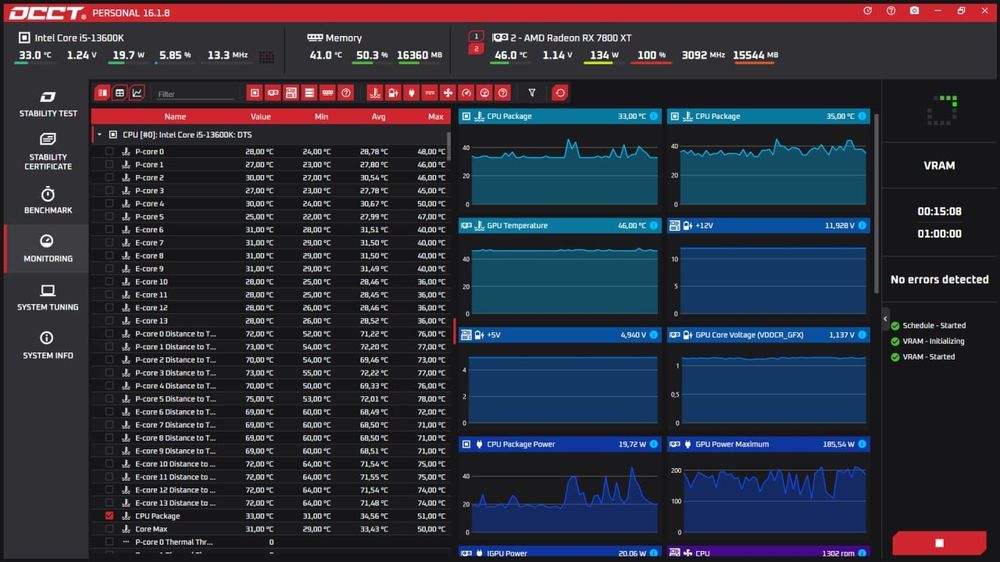The image size is (1000, 562).
Task: Click the reset min/max refresh icon
Action: pos(560,93)
